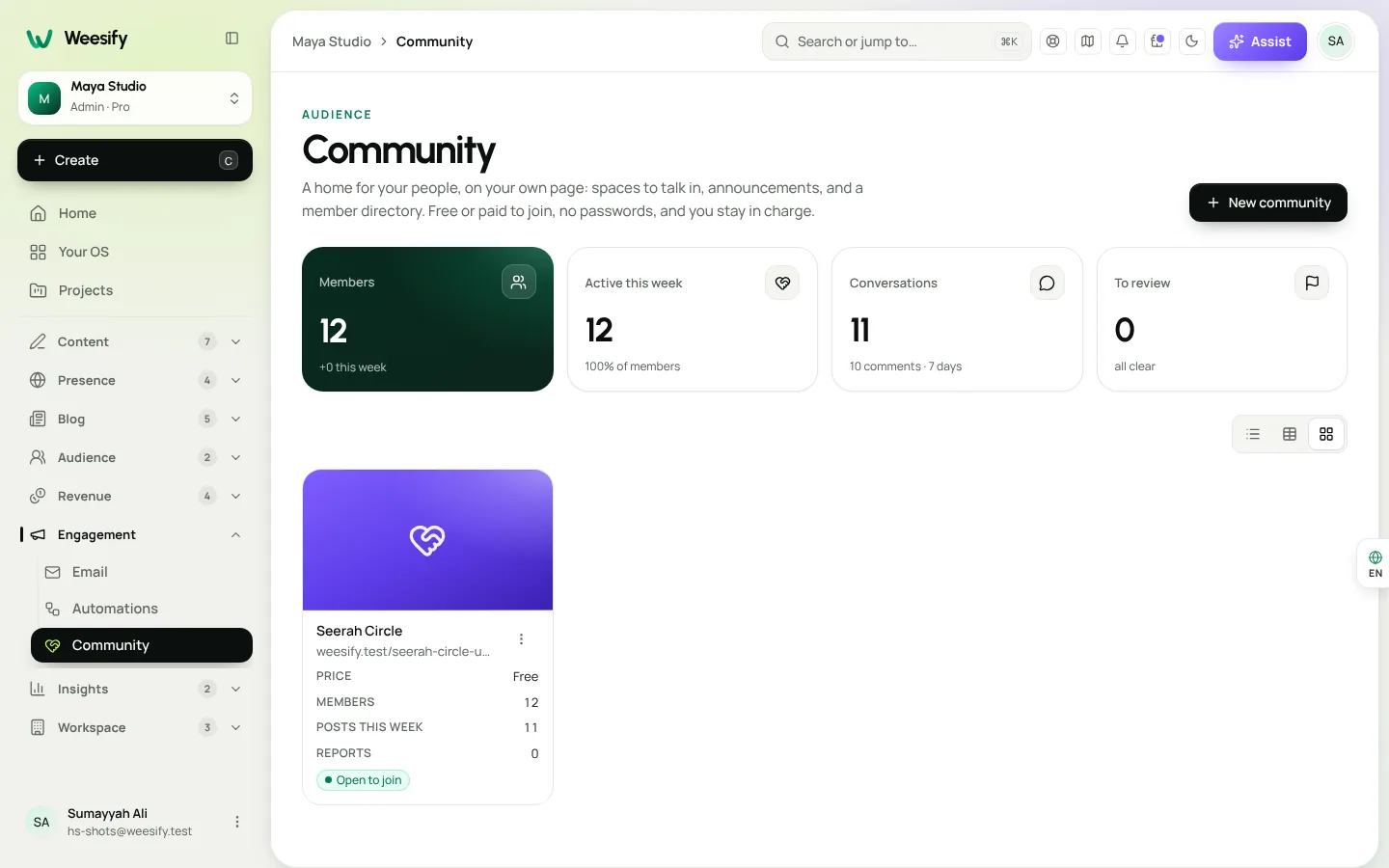Expand the Insights section chevron
This screenshot has height=868, width=1389.
pos(236,689)
